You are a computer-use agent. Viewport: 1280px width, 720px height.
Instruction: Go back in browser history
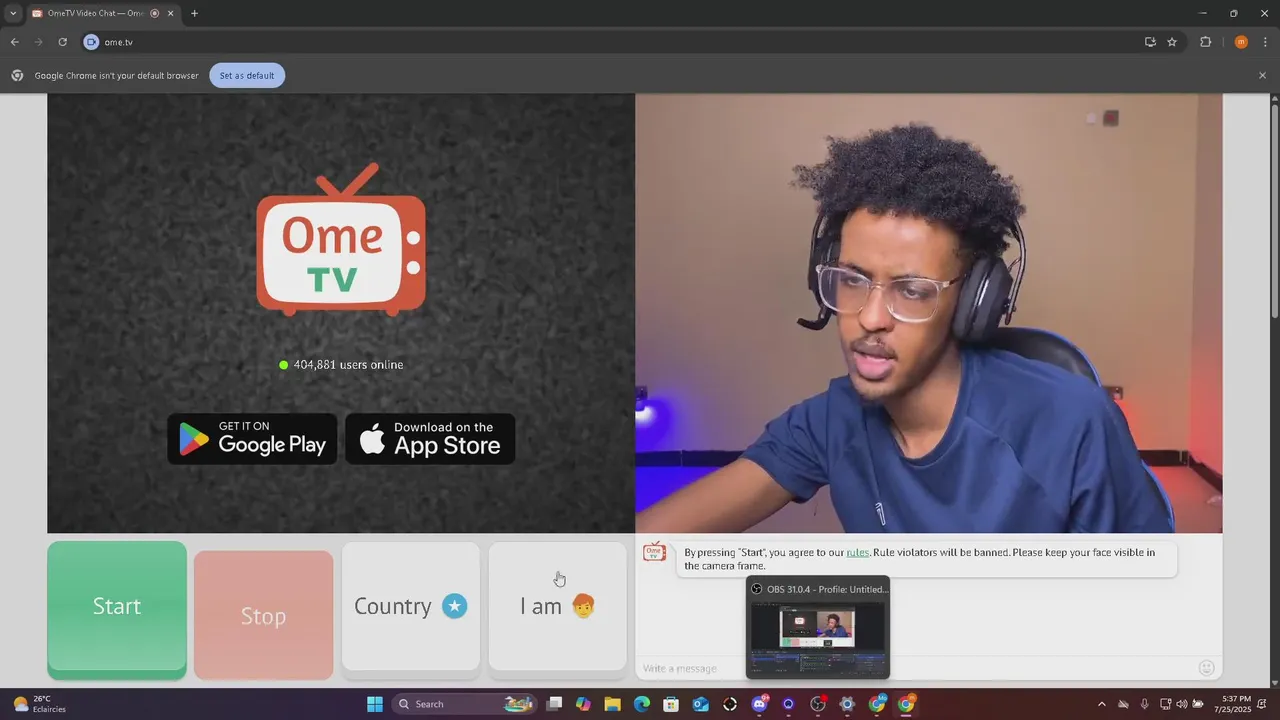pyautogui.click(x=14, y=42)
